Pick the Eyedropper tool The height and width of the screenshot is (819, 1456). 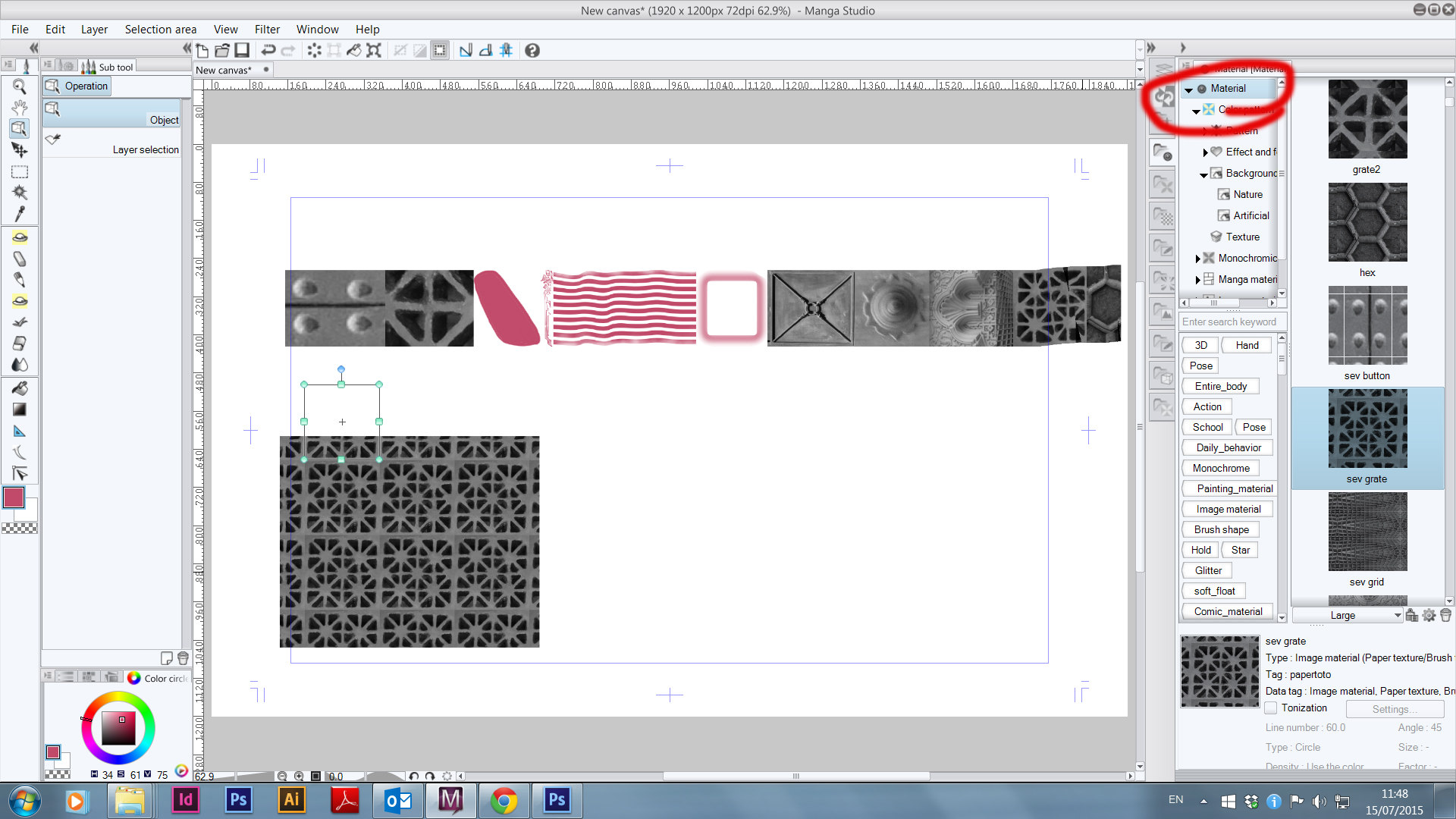tap(20, 214)
